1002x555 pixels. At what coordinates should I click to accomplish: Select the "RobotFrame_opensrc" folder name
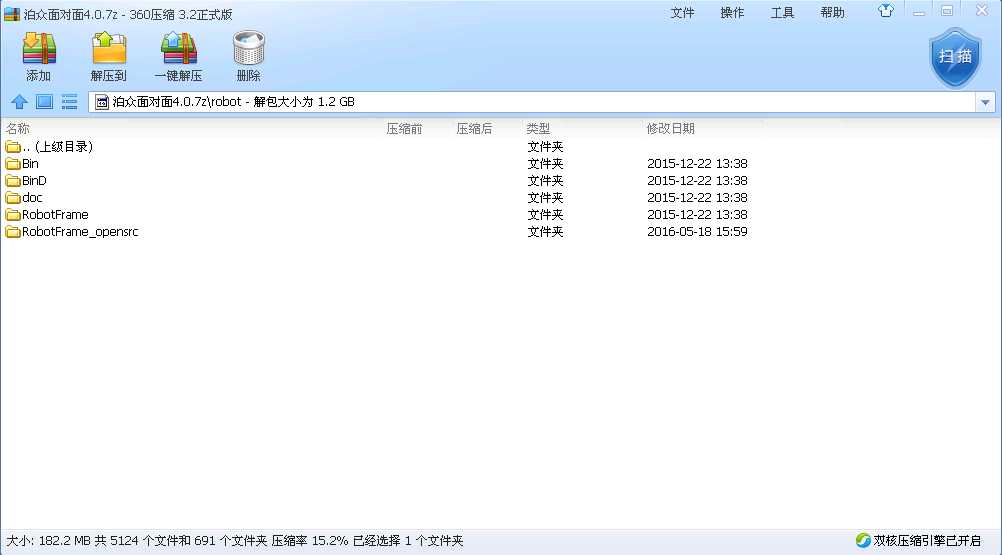coord(80,232)
